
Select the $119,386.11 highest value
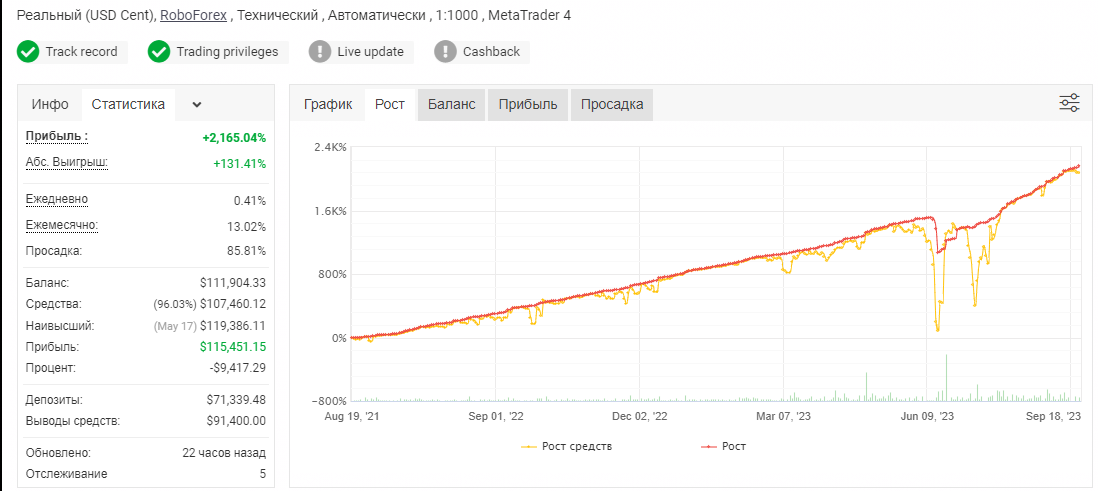(x=232, y=326)
